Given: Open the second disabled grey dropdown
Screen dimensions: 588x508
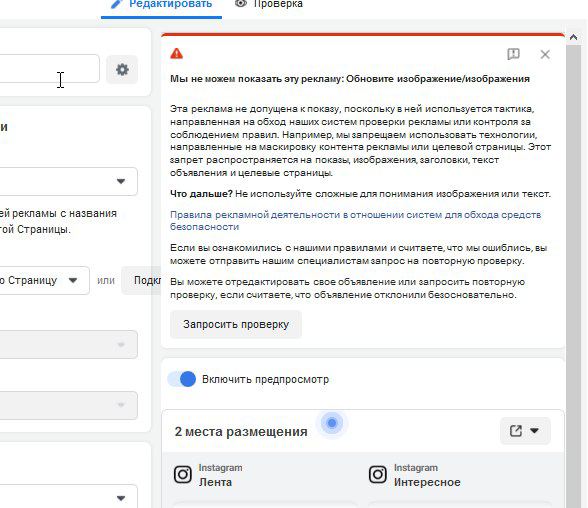Looking at the screenshot, I should [69, 405].
